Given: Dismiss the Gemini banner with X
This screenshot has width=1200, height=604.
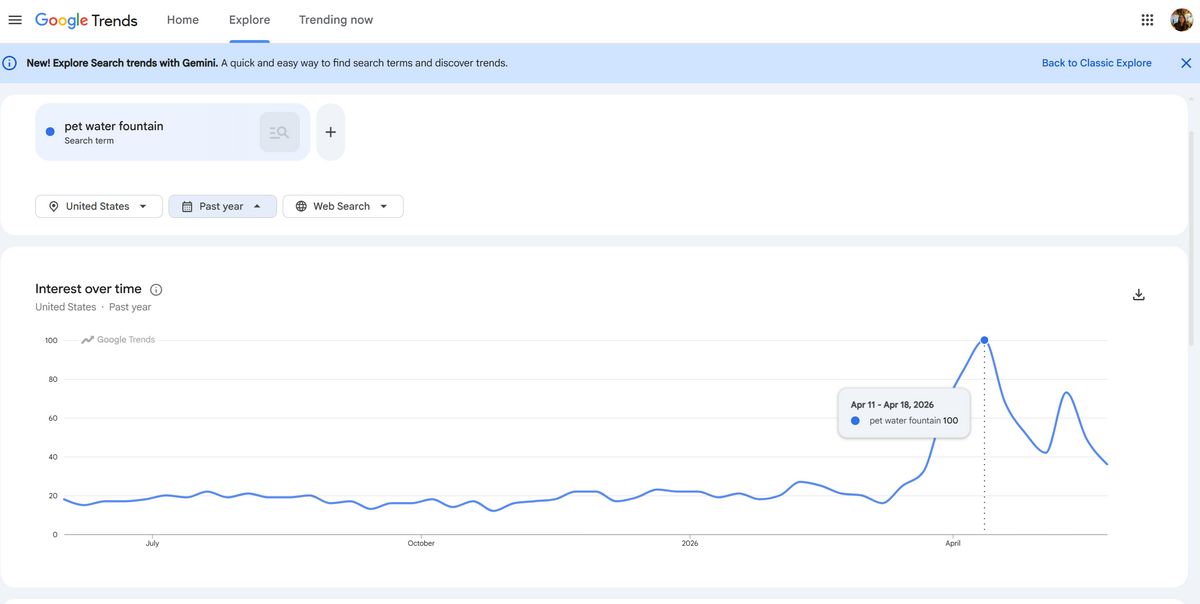Looking at the screenshot, I should (1186, 63).
